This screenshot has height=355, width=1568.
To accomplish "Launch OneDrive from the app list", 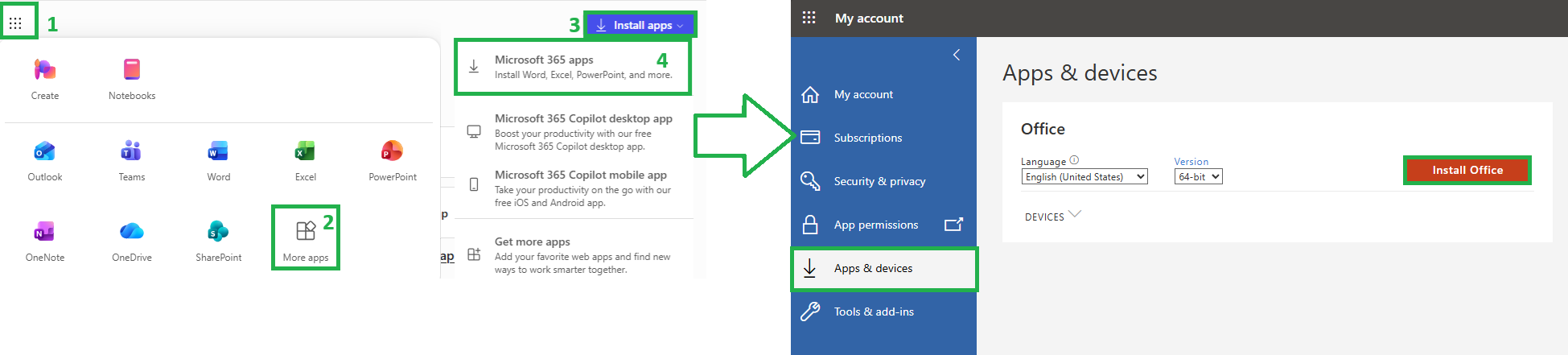I will (x=132, y=241).
